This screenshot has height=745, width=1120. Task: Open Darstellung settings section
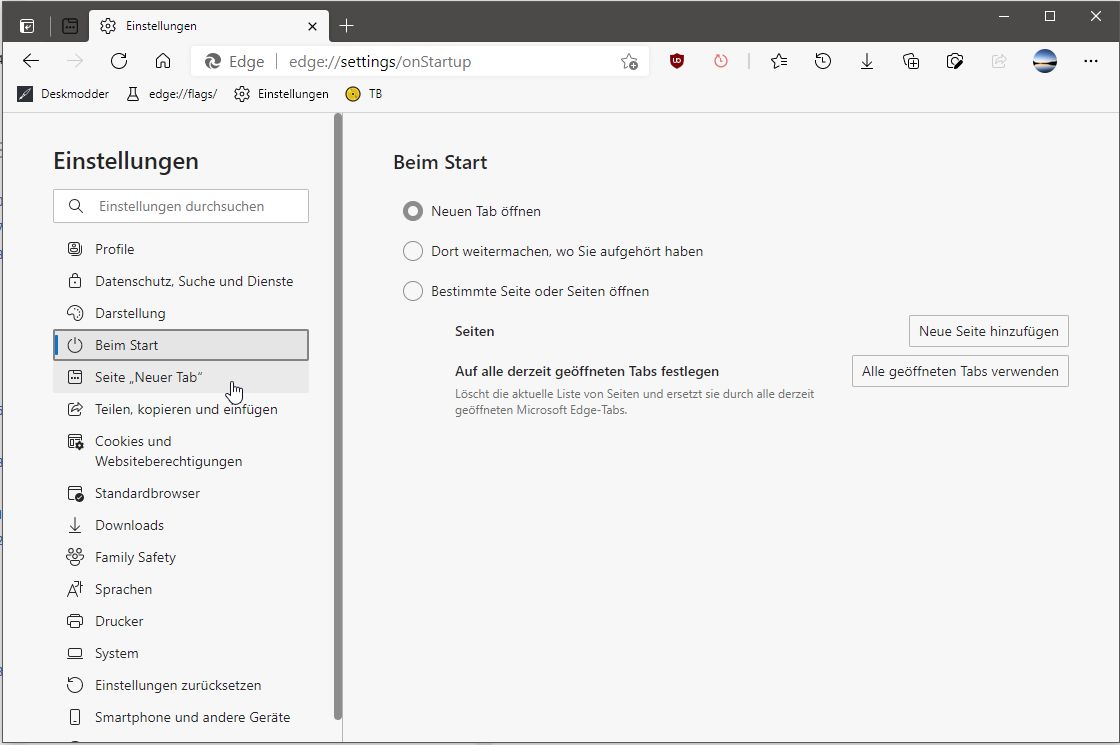(181, 314)
